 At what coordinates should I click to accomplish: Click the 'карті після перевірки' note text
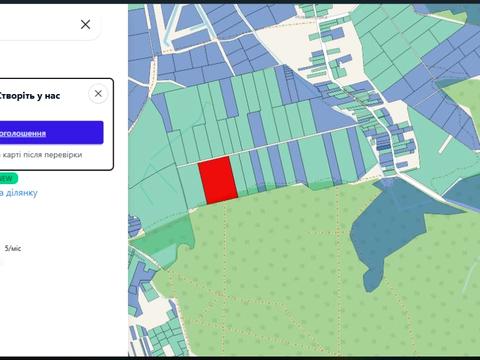[x=41, y=155]
